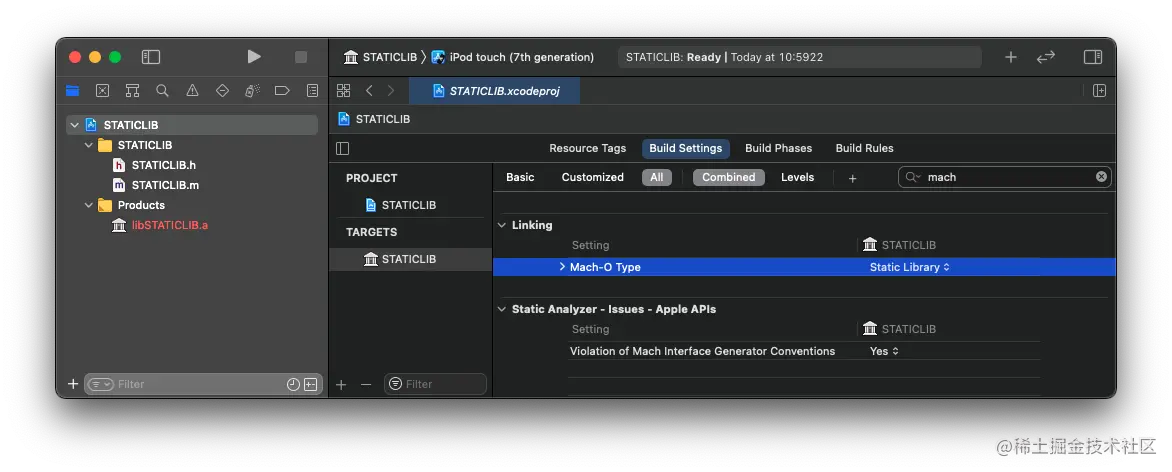The width and height of the screenshot is (1172, 472).
Task: Go back in editor history
Action: click(369, 91)
